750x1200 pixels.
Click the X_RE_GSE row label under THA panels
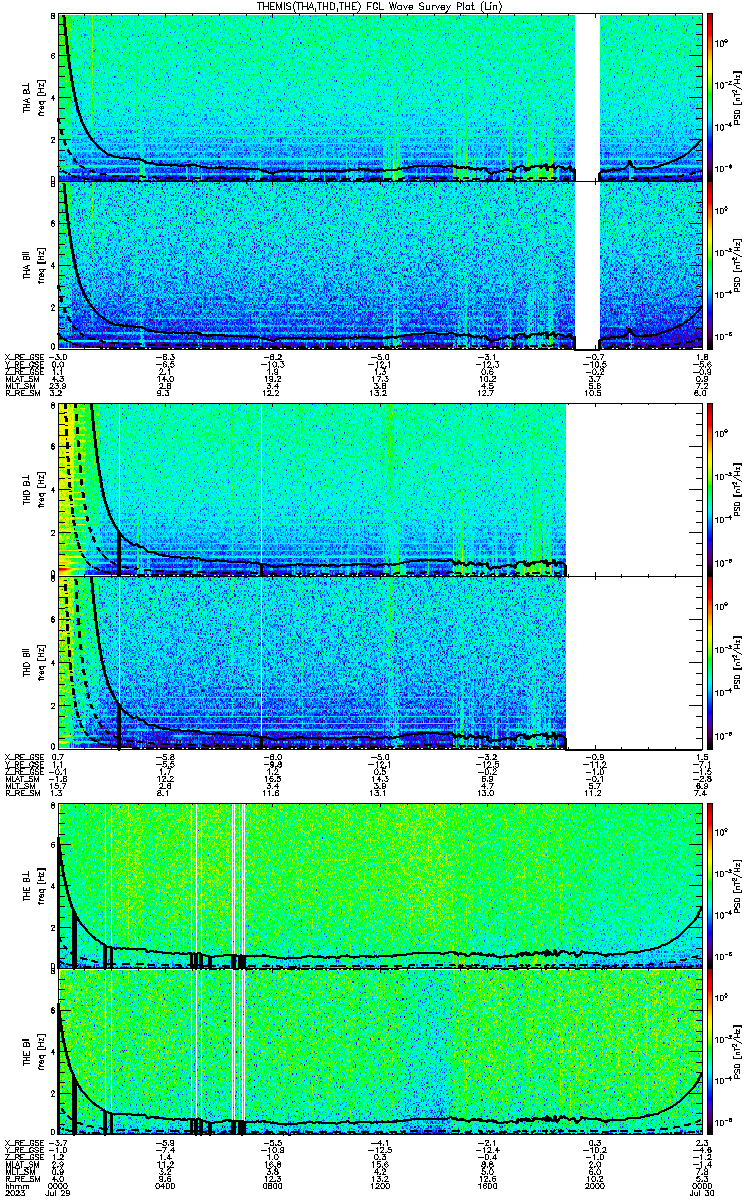[21, 357]
